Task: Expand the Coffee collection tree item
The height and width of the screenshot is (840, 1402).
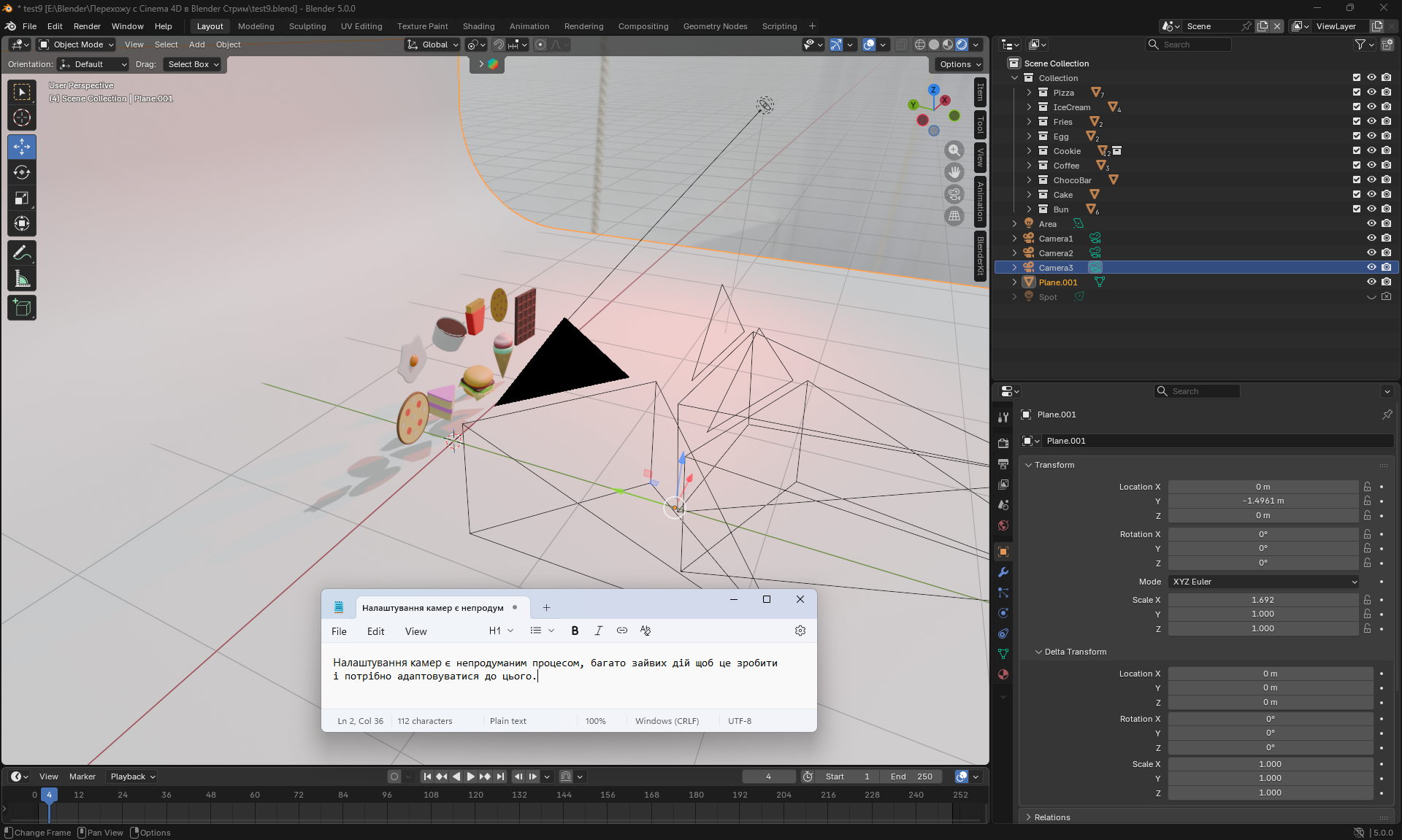Action: tap(1029, 166)
